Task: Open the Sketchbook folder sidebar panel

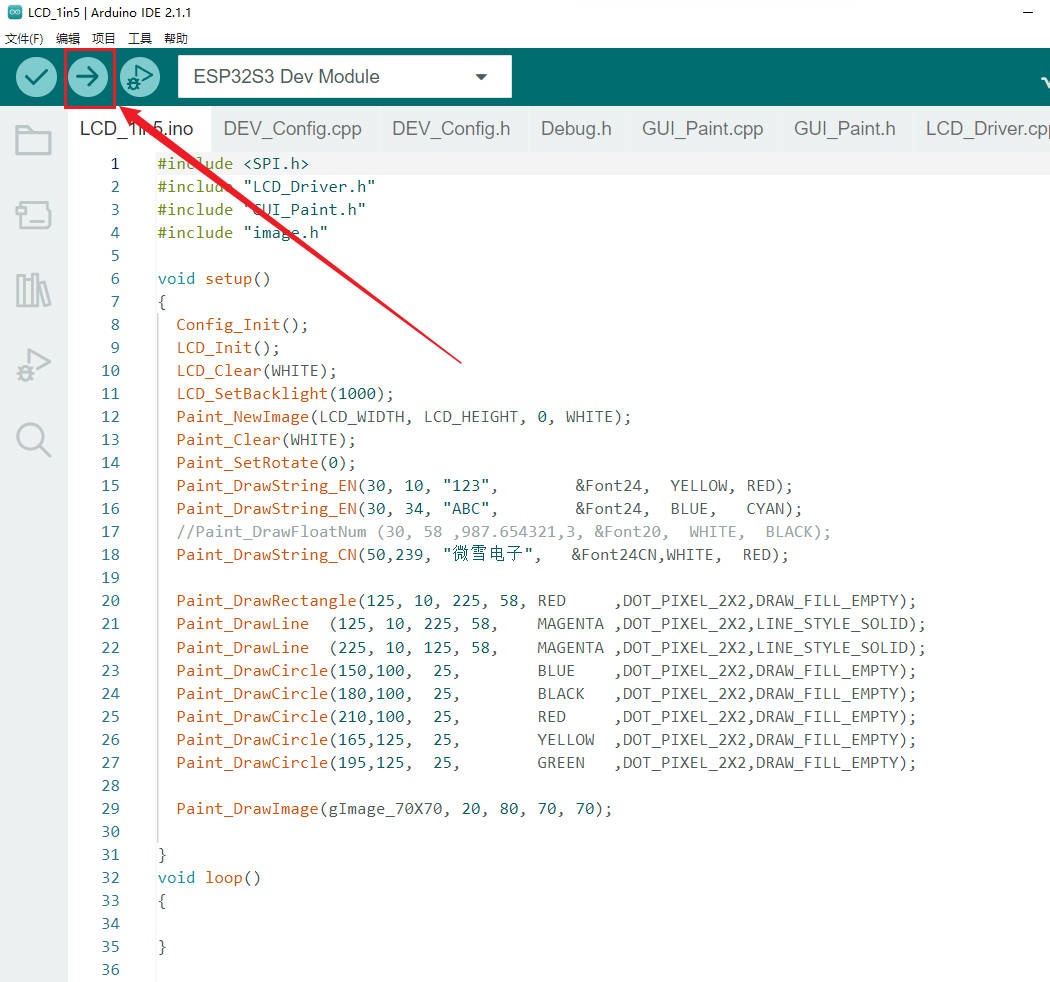Action: (x=33, y=140)
